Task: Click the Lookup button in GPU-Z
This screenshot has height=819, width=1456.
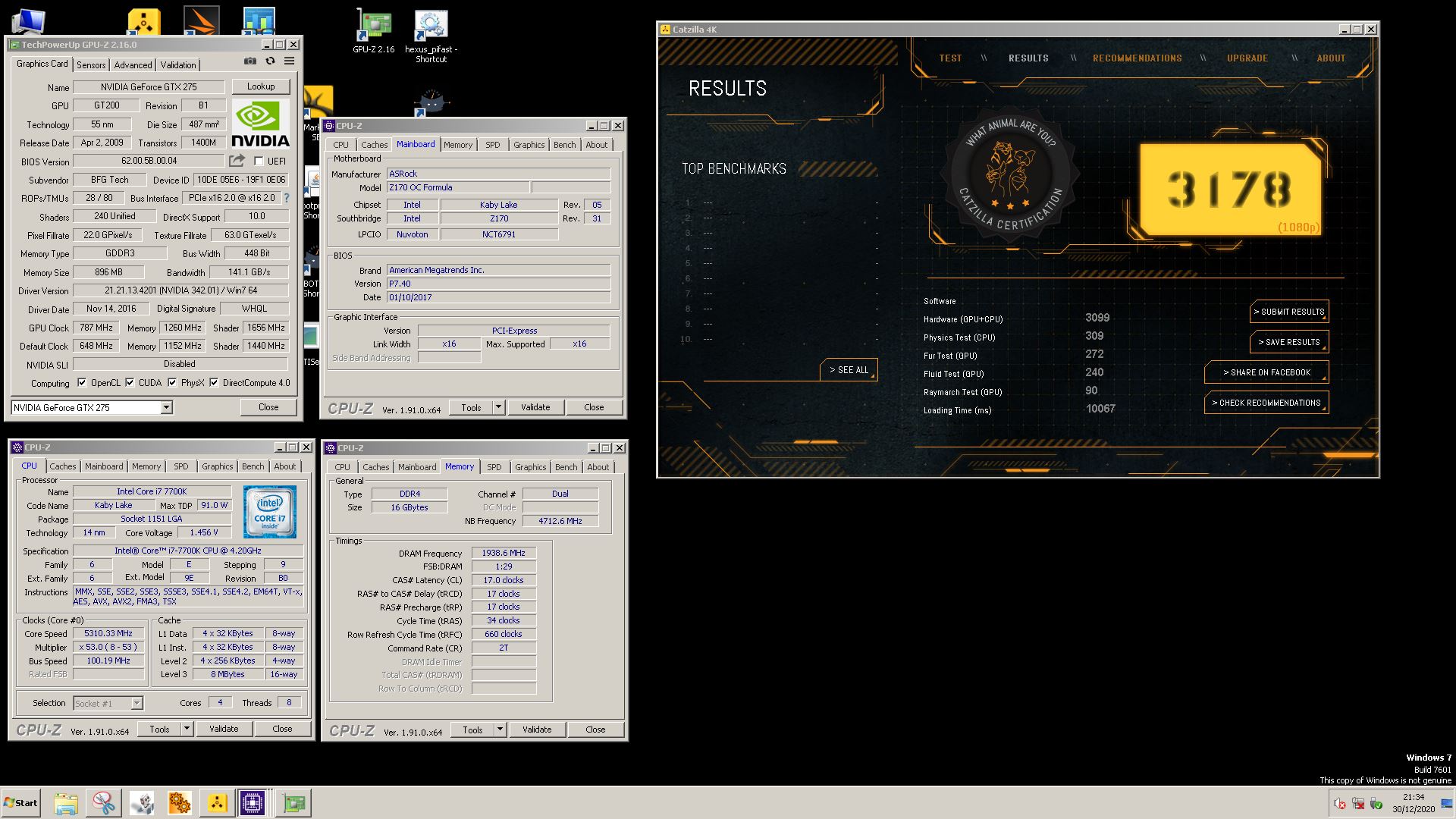Action: tap(261, 86)
